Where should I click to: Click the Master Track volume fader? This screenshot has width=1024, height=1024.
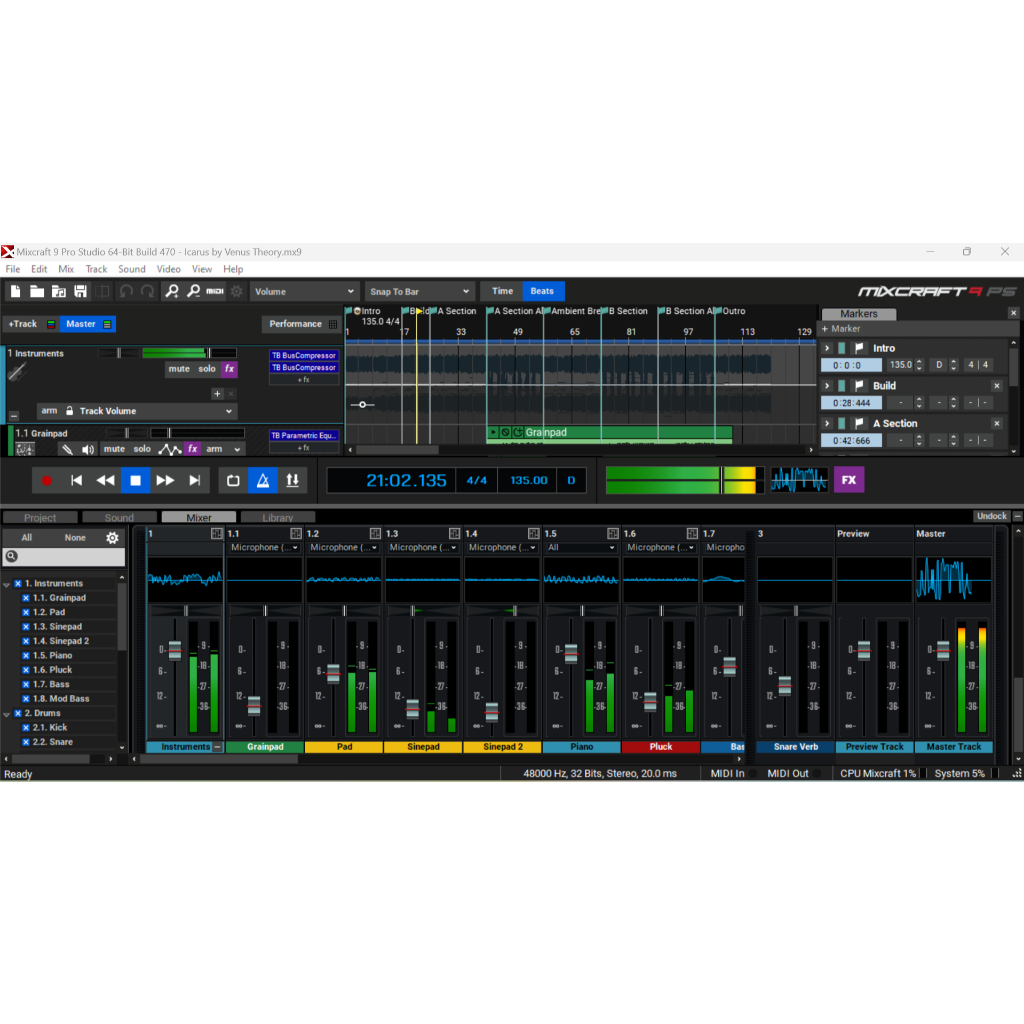(x=943, y=650)
